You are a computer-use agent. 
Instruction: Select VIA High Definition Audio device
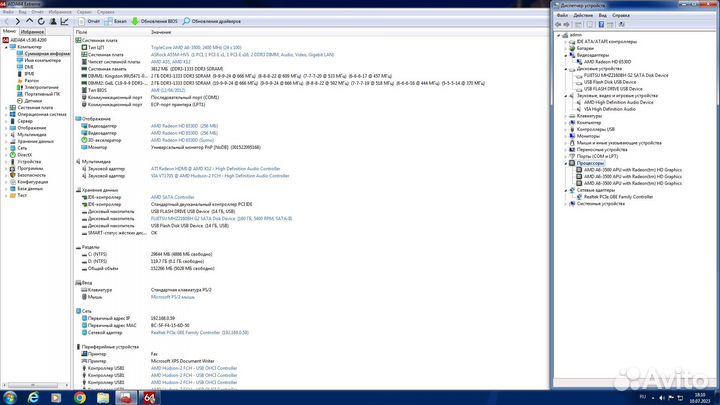(609, 109)
